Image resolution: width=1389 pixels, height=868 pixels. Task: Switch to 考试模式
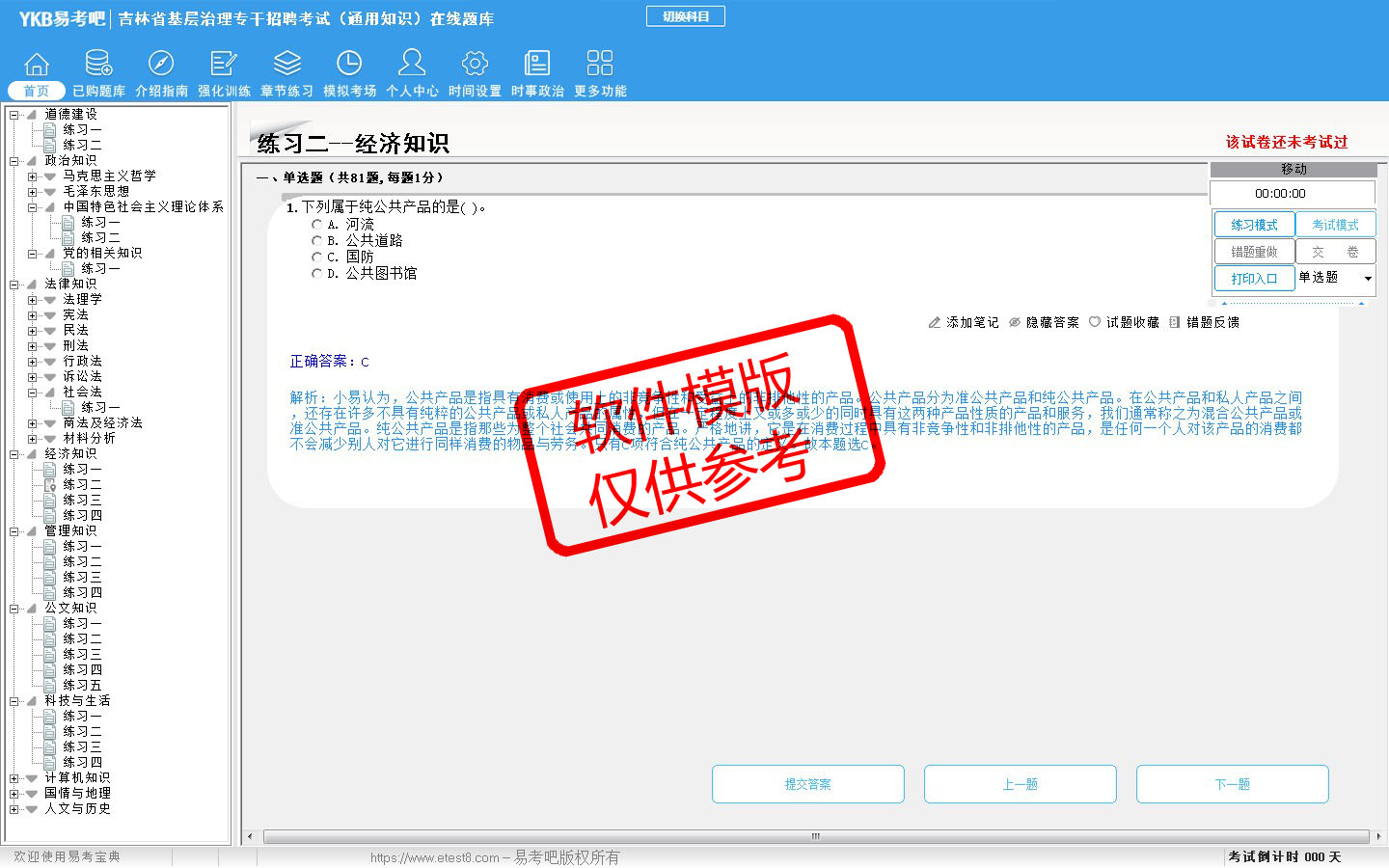point(1335,225)
